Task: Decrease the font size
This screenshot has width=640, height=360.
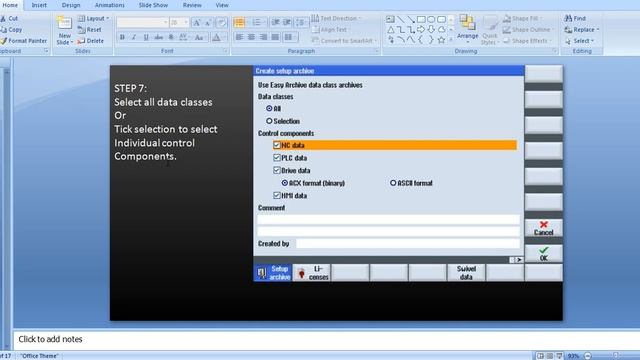Action: [208, 22]
